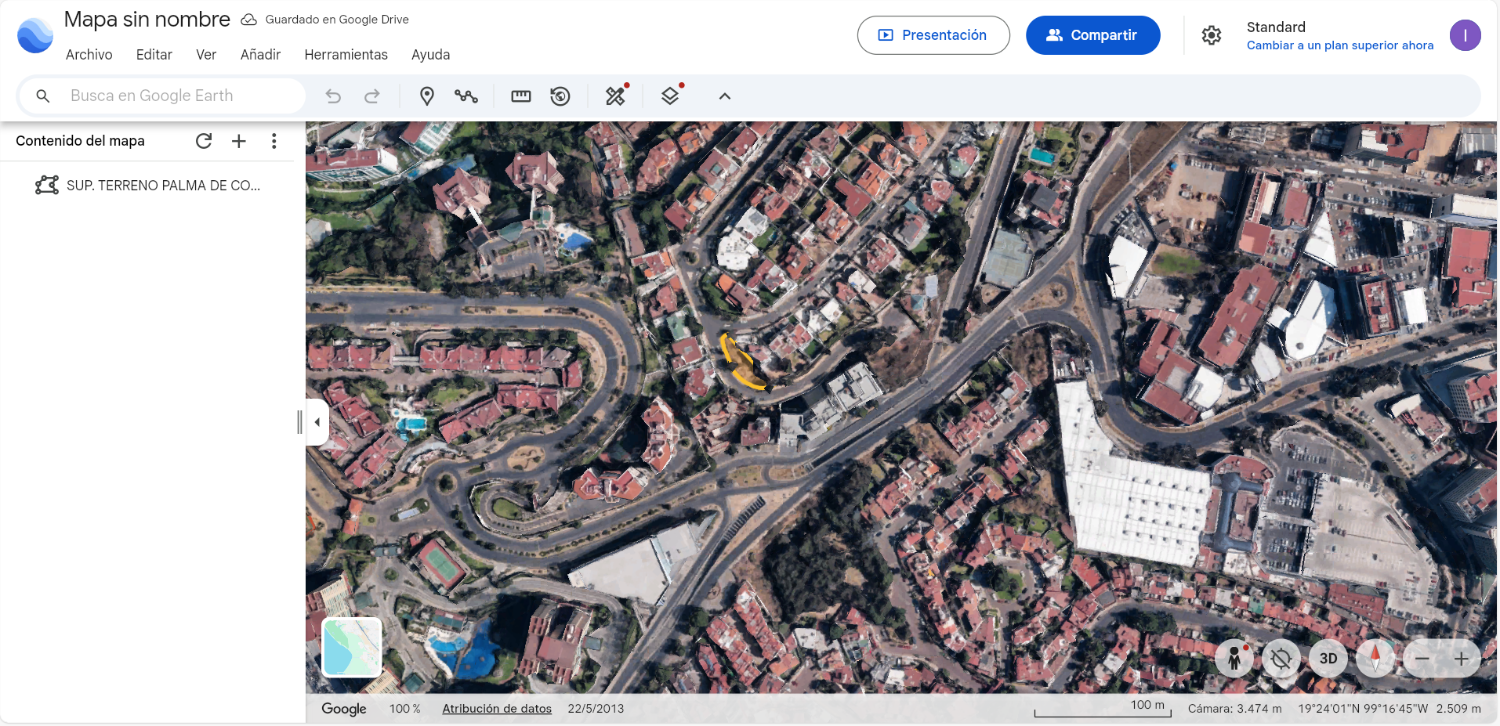
Task: Click the Cambiar a un plan superior link
Action: 1339,46
